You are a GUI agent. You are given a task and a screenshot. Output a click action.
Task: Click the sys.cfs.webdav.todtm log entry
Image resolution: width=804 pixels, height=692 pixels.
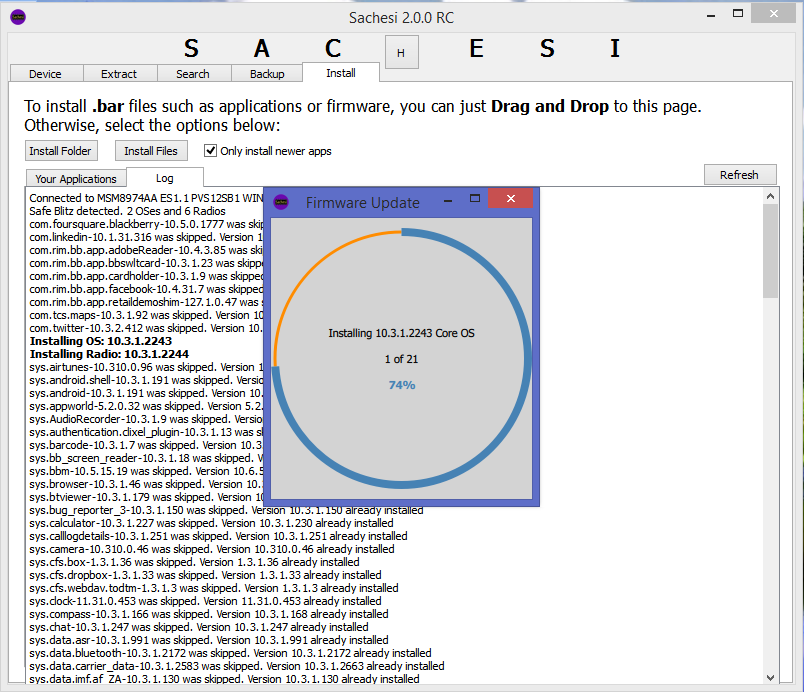214,588
